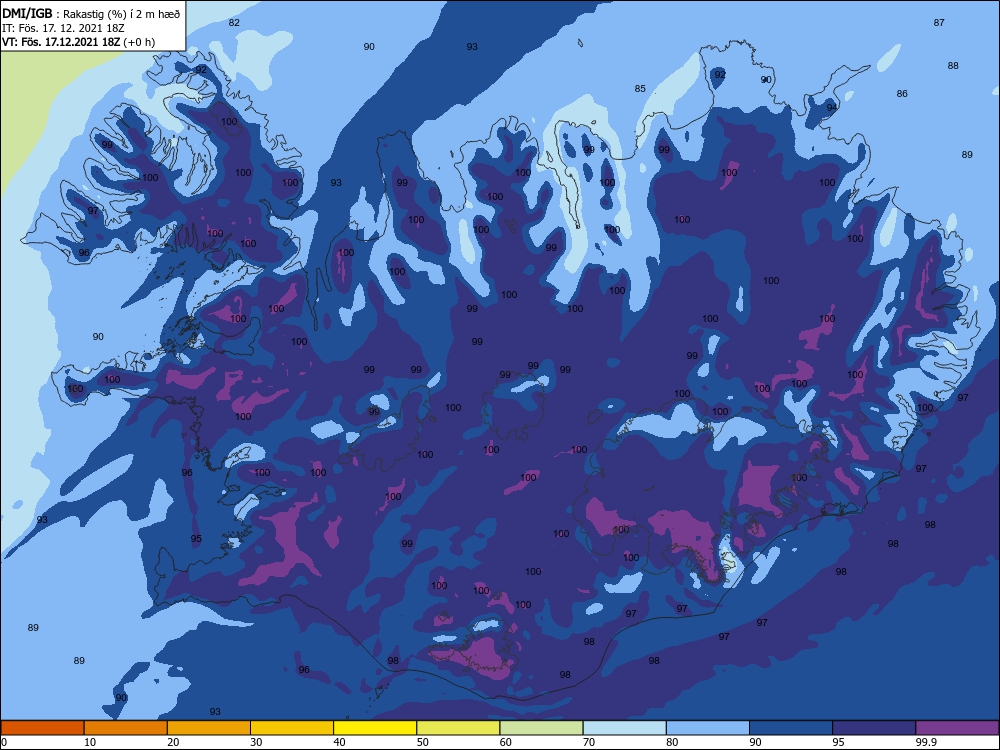Click the '85' humidity value on map
The height and width of the screenshot is (750, 1000).
(640, 89)
